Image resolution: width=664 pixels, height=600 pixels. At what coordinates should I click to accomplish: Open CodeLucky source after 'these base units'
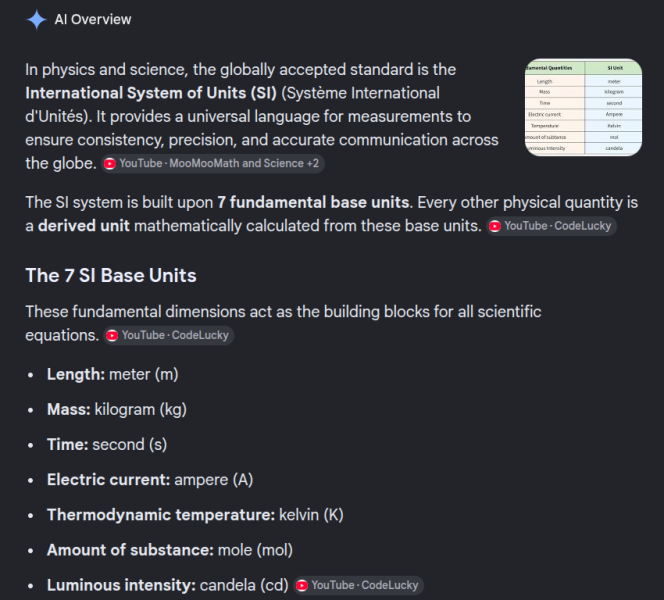tap(551, 226)
